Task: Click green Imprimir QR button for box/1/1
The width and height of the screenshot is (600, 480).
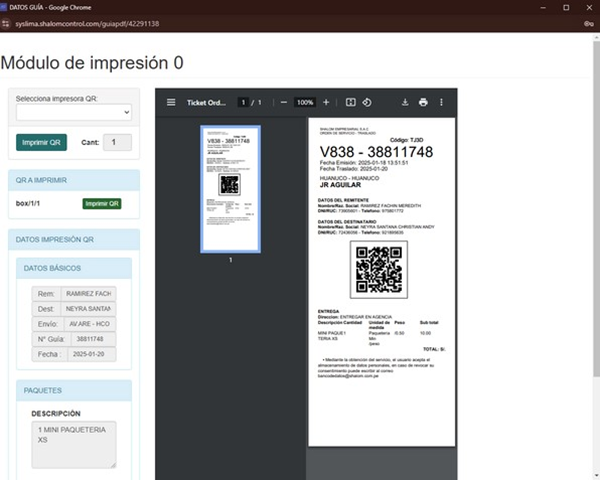Action: click(102, 203)
